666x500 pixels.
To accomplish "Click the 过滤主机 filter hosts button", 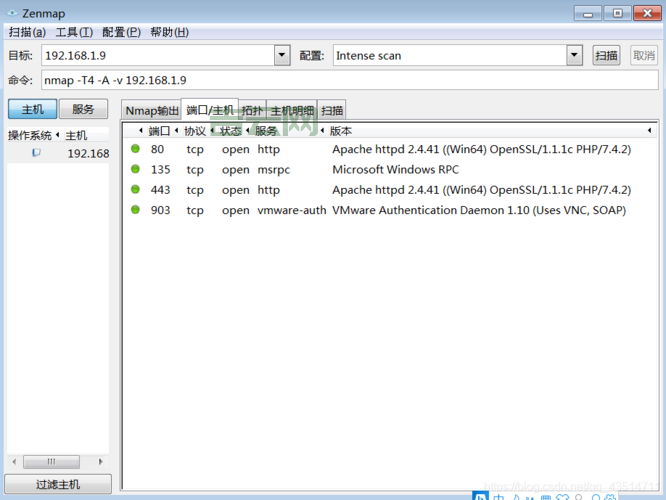I will tap(58, 484).
